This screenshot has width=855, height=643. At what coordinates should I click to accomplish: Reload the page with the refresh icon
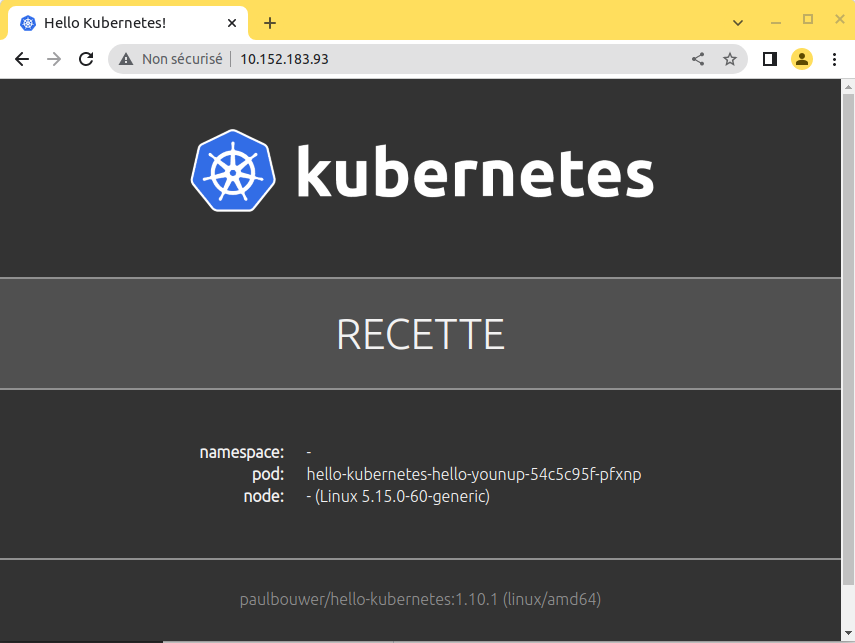click(86, 59)
